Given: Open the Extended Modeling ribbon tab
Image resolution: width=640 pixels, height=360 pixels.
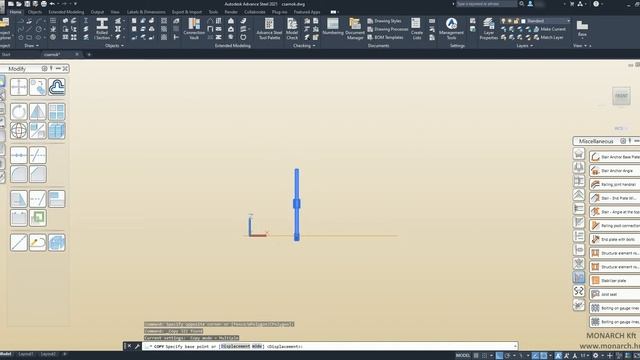Looking at the screenshot, I should coord(66,12).
